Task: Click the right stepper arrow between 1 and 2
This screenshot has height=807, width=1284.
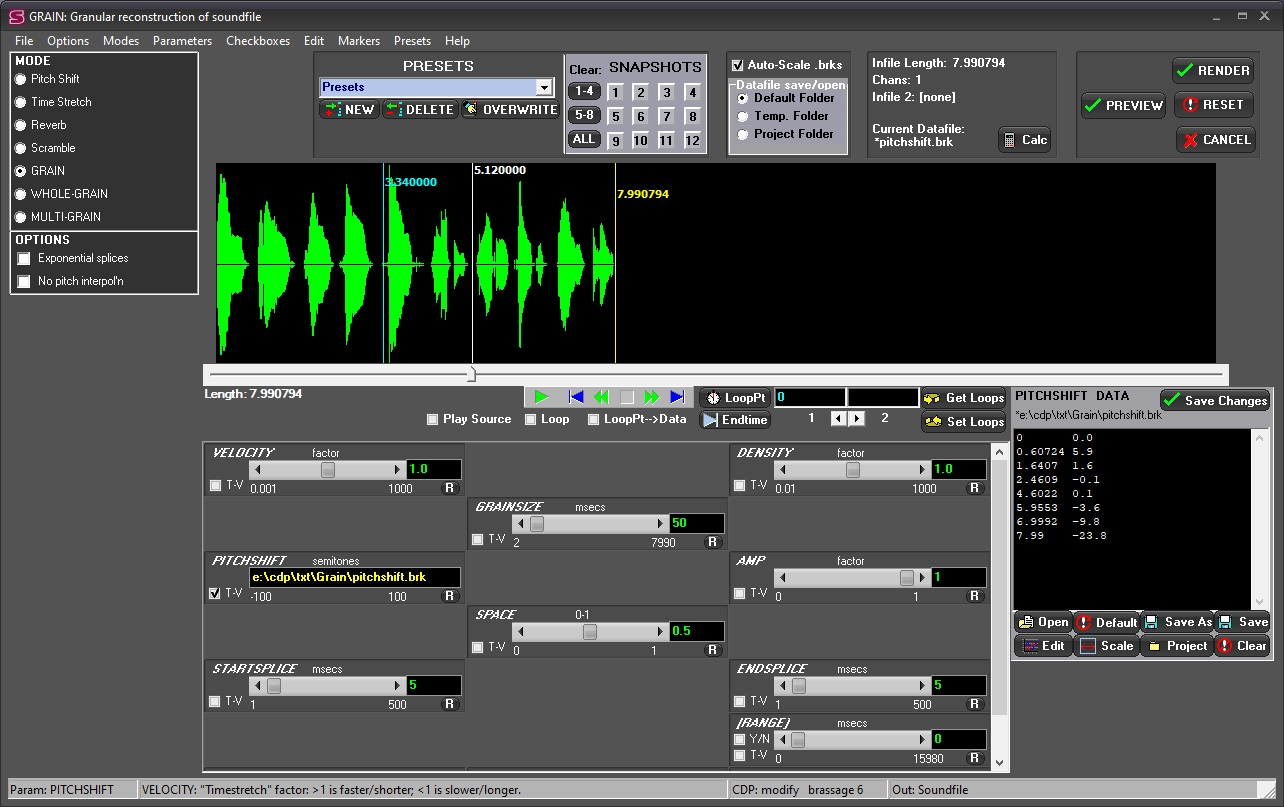Action: (857, 419)
